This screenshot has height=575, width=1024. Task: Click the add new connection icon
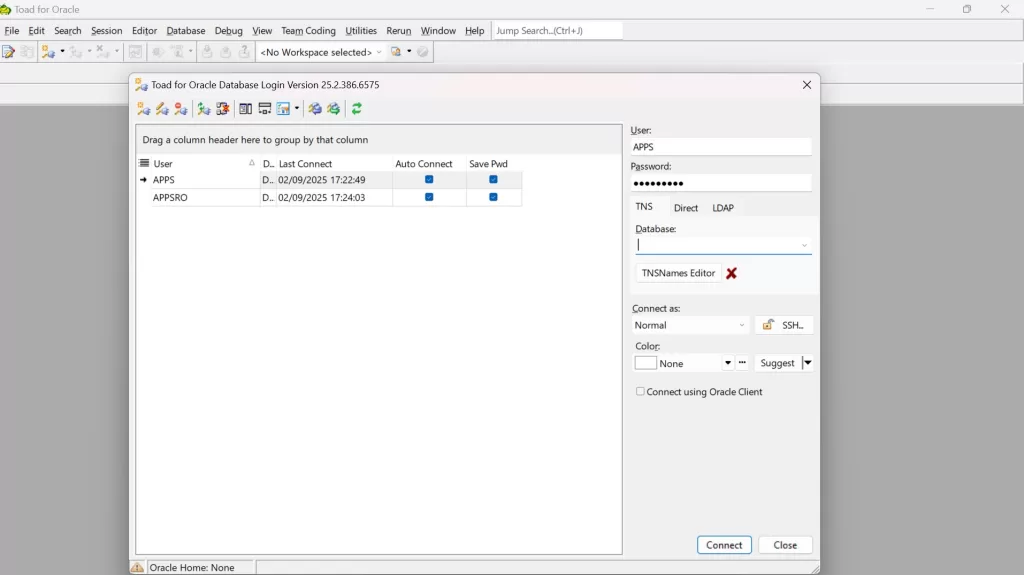point(143,109)
